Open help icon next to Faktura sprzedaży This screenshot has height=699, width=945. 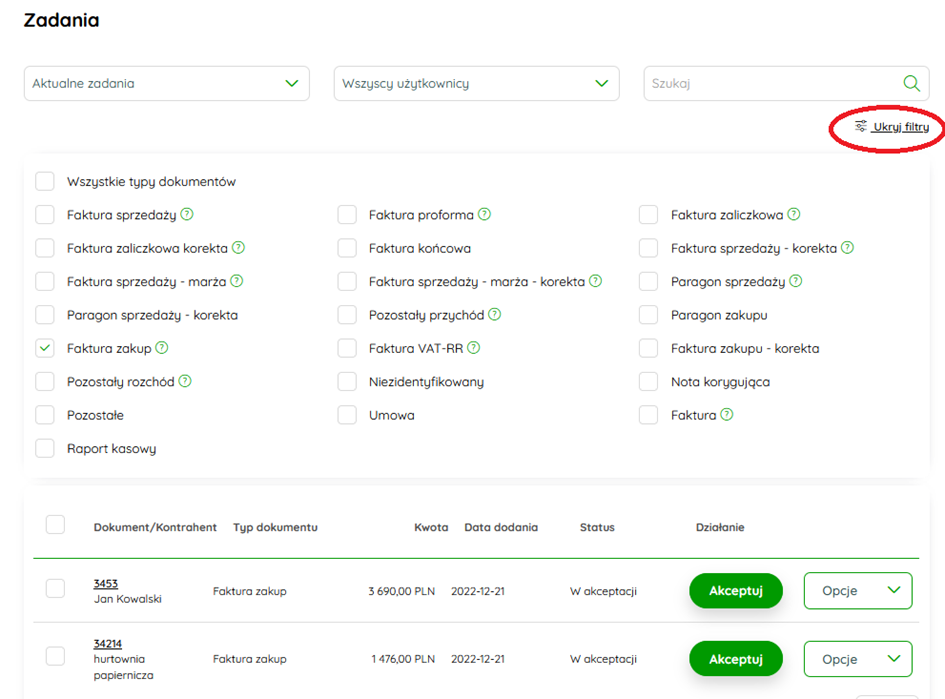tap(187, 214)
